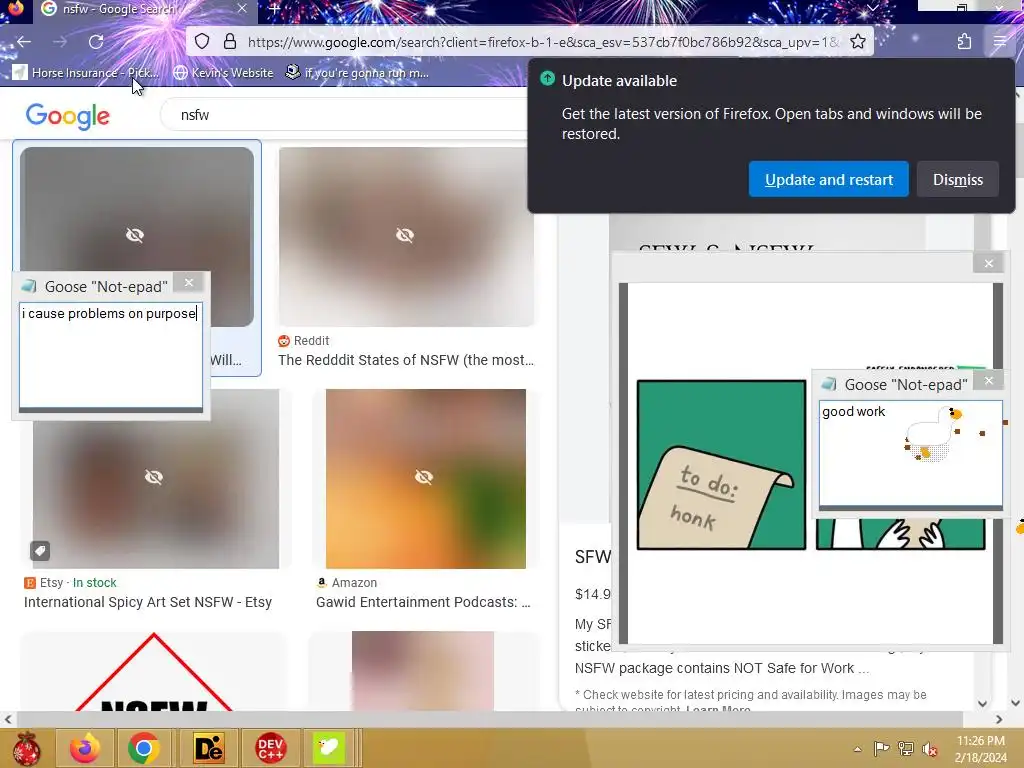Click the Google logo
Screen dimensions: 1024x768
coord(68,116)
